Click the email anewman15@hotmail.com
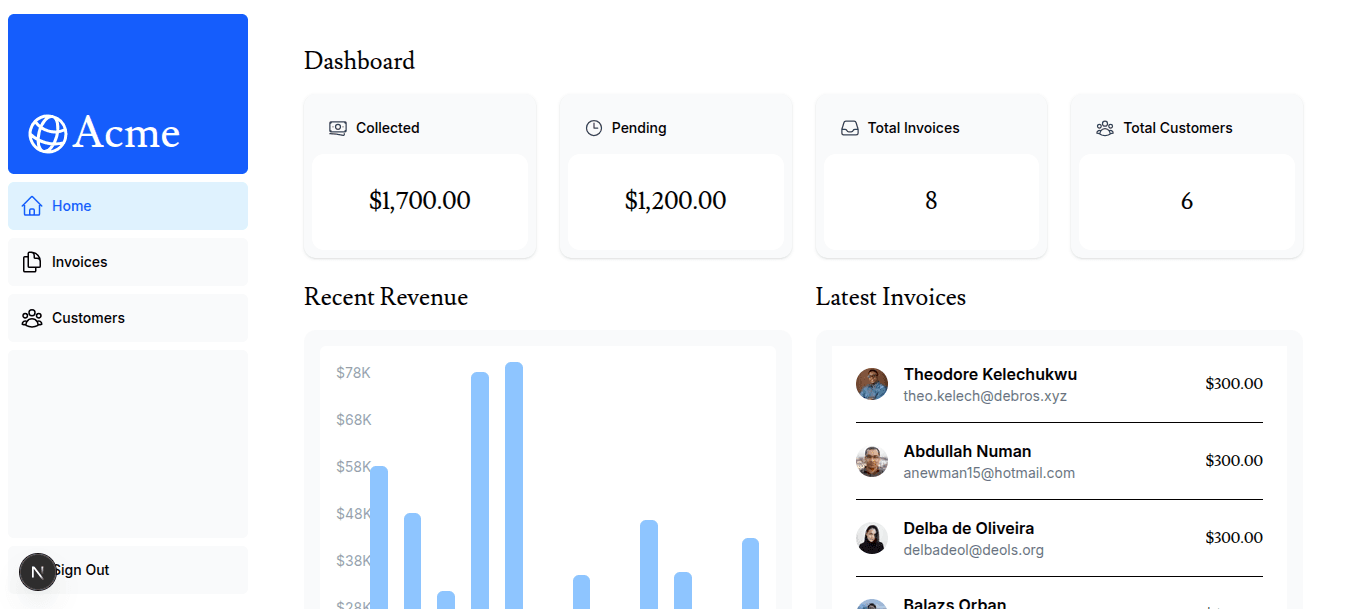 click(x=989, y=473)
